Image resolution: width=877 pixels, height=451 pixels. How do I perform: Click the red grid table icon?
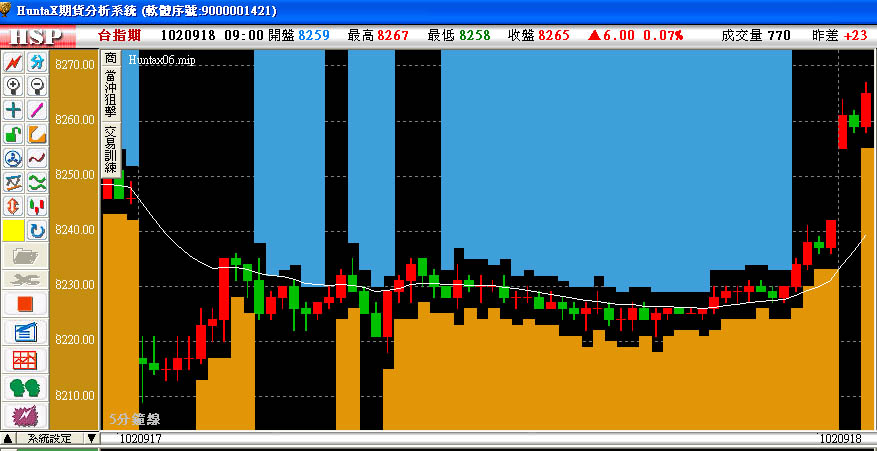(x=25, y=359)
